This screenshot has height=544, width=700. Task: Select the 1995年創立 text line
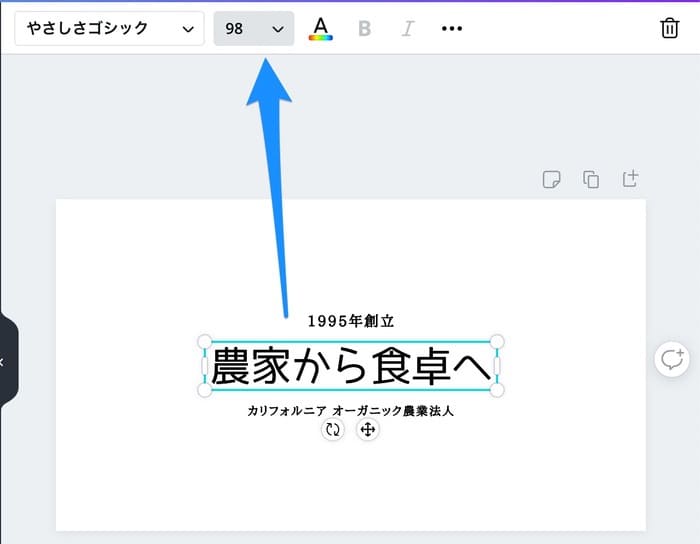point(350,321)
